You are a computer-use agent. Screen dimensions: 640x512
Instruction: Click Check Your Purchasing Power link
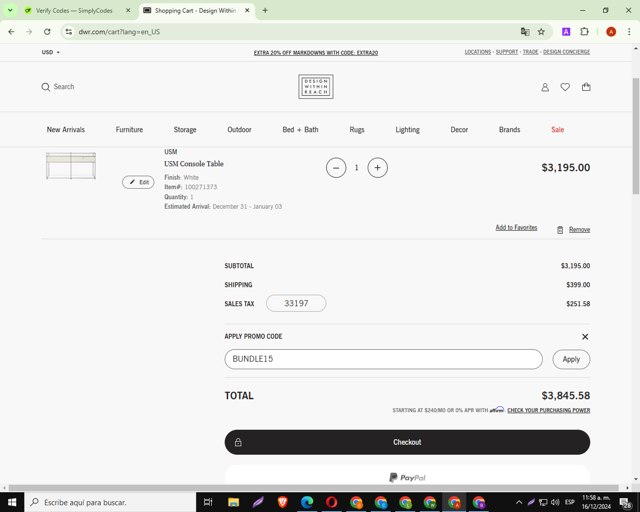click(x=549, y=410)
